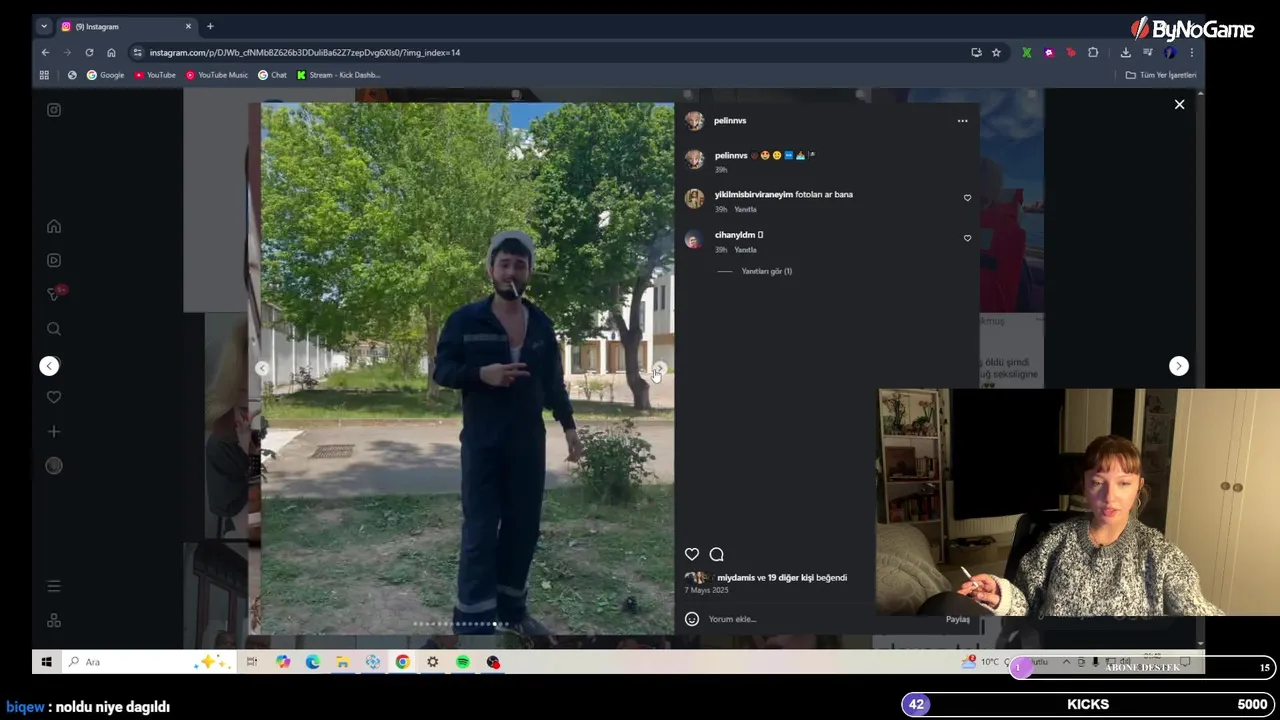This screenshot has width=1280, height=720.
Task: Open Spotify from the taskbar
Action: pos(463,662)
